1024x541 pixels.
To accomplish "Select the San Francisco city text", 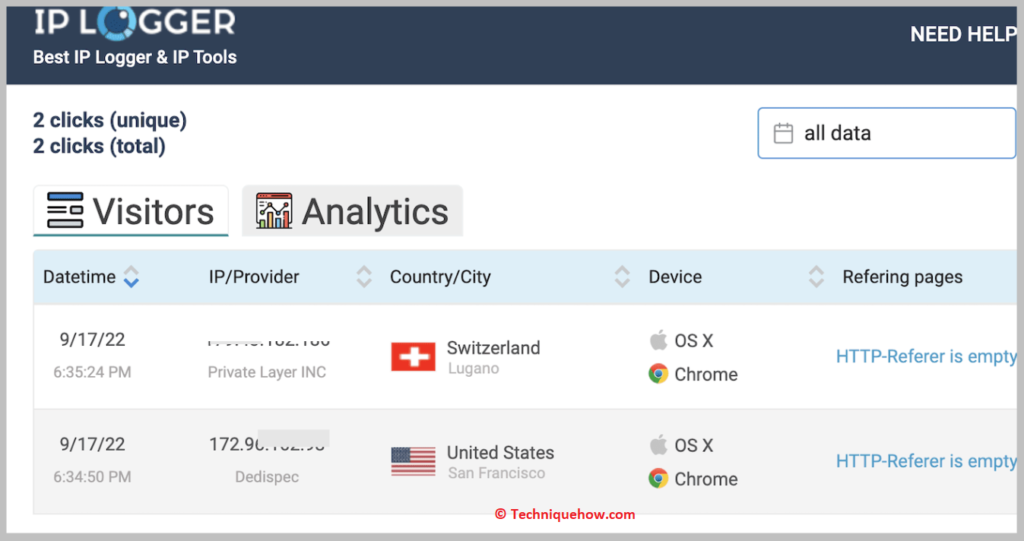I will tap(496, 473).
